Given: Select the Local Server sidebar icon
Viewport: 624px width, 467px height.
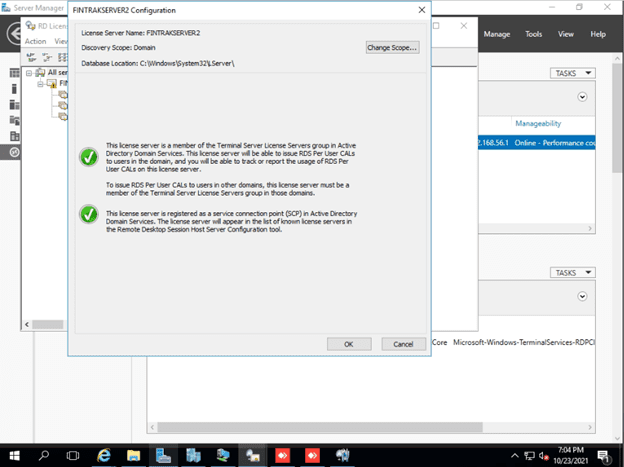Looking at the screenshot, I should [x=14, y=89].
